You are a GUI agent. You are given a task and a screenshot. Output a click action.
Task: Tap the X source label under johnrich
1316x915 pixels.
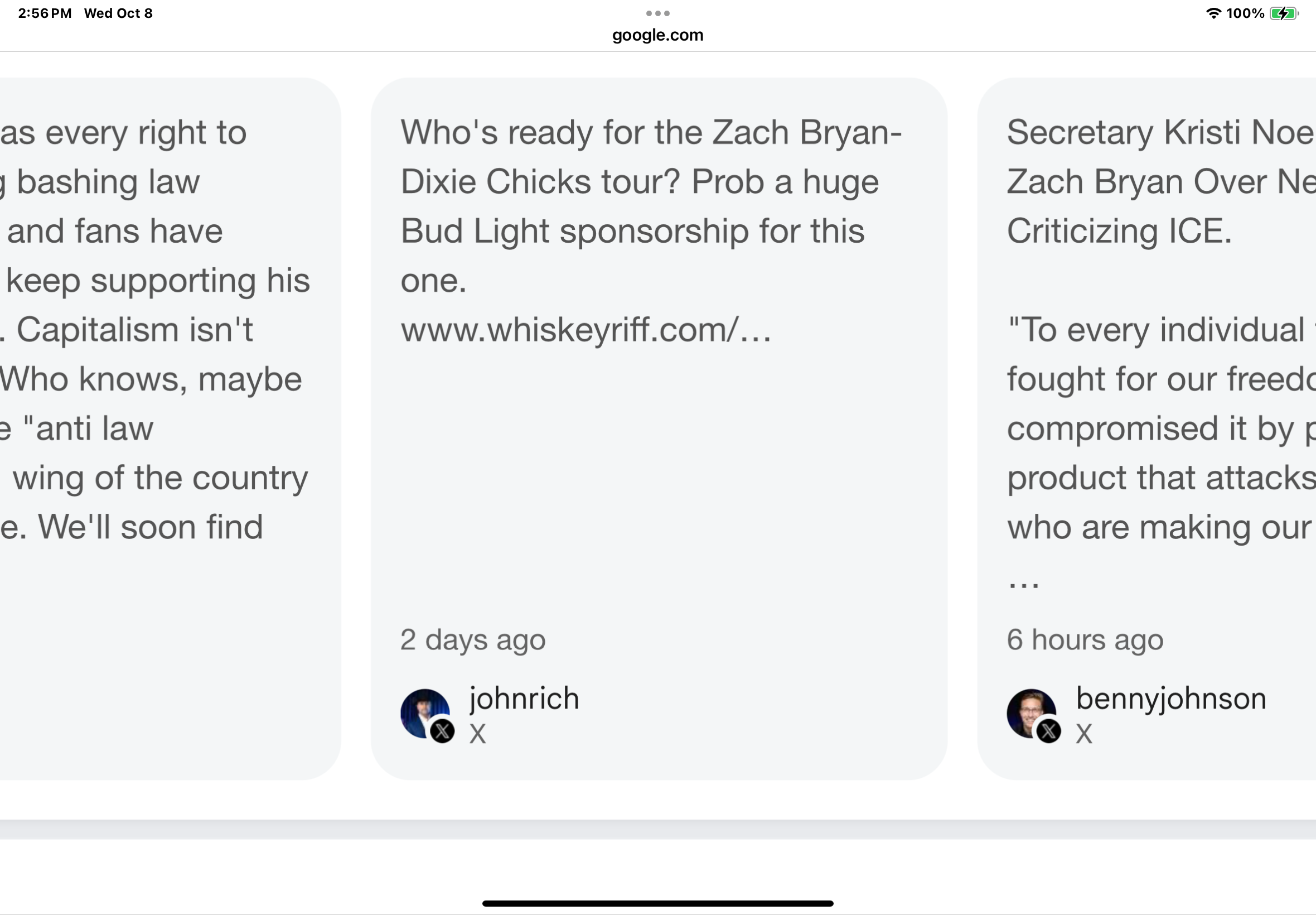(477, 734)
